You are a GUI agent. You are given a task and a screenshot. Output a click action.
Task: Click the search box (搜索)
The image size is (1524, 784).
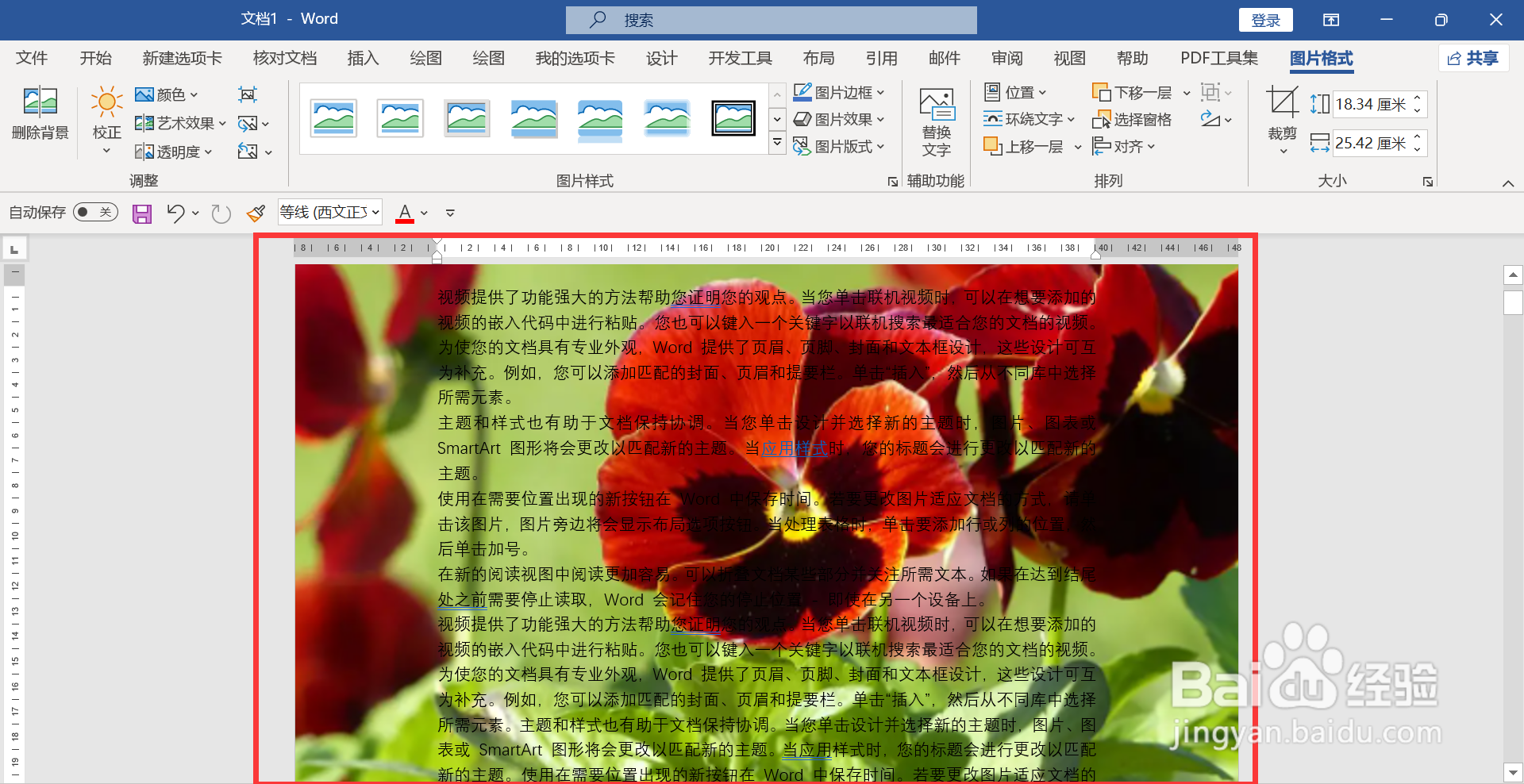(x=772, y=20)
